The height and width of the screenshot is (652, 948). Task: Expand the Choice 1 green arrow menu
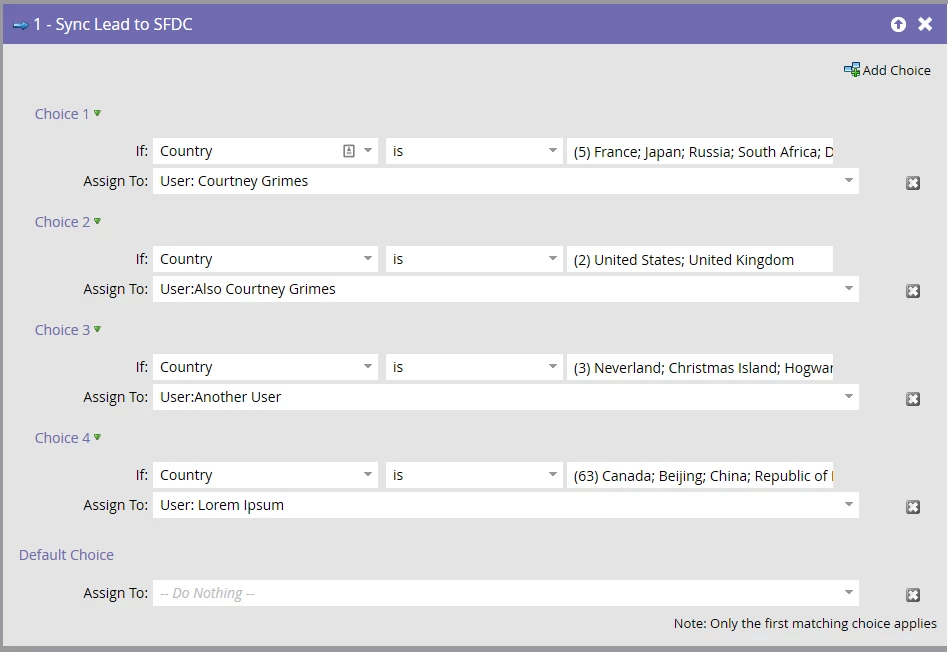(97, 113)
